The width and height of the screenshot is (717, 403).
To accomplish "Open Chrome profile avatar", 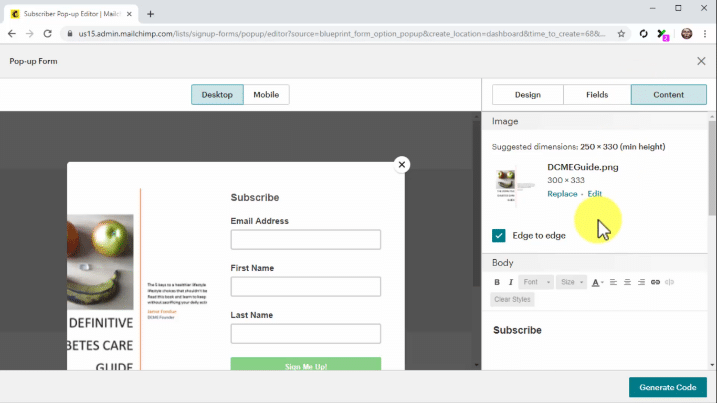I will tap(686, 33).
